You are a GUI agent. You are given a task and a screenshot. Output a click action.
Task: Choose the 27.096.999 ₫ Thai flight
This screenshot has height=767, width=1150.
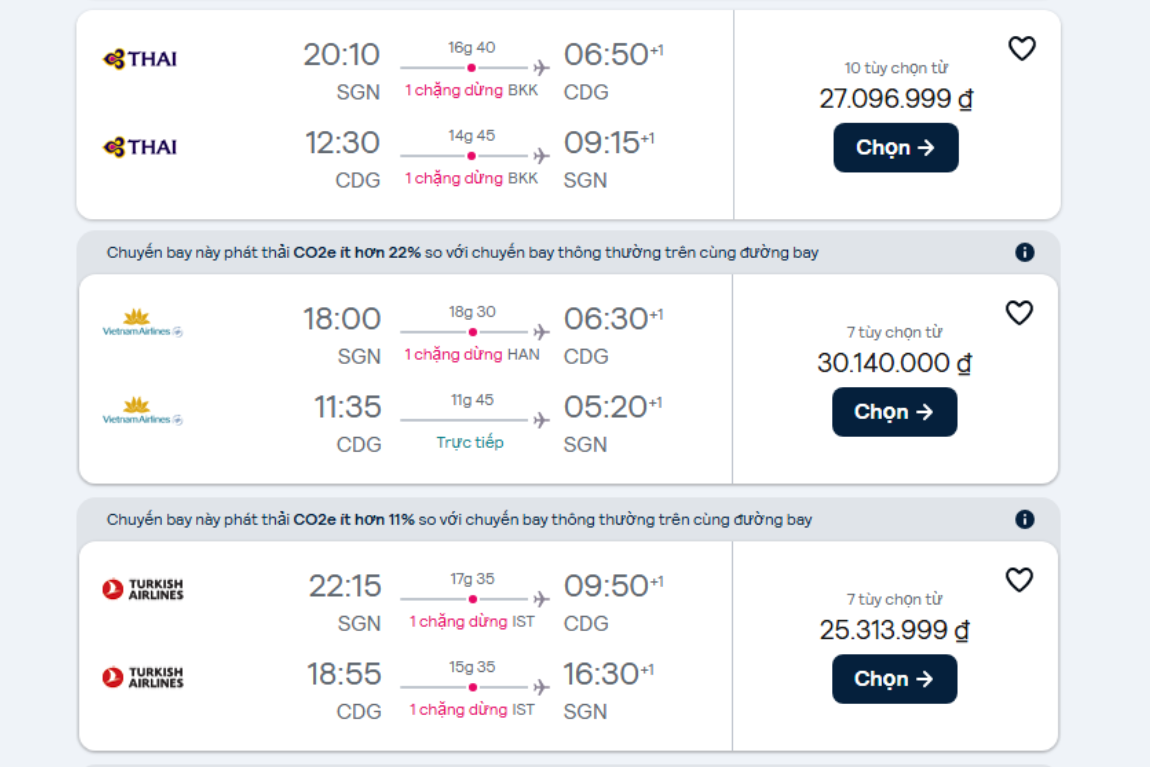tap(896, 147)
